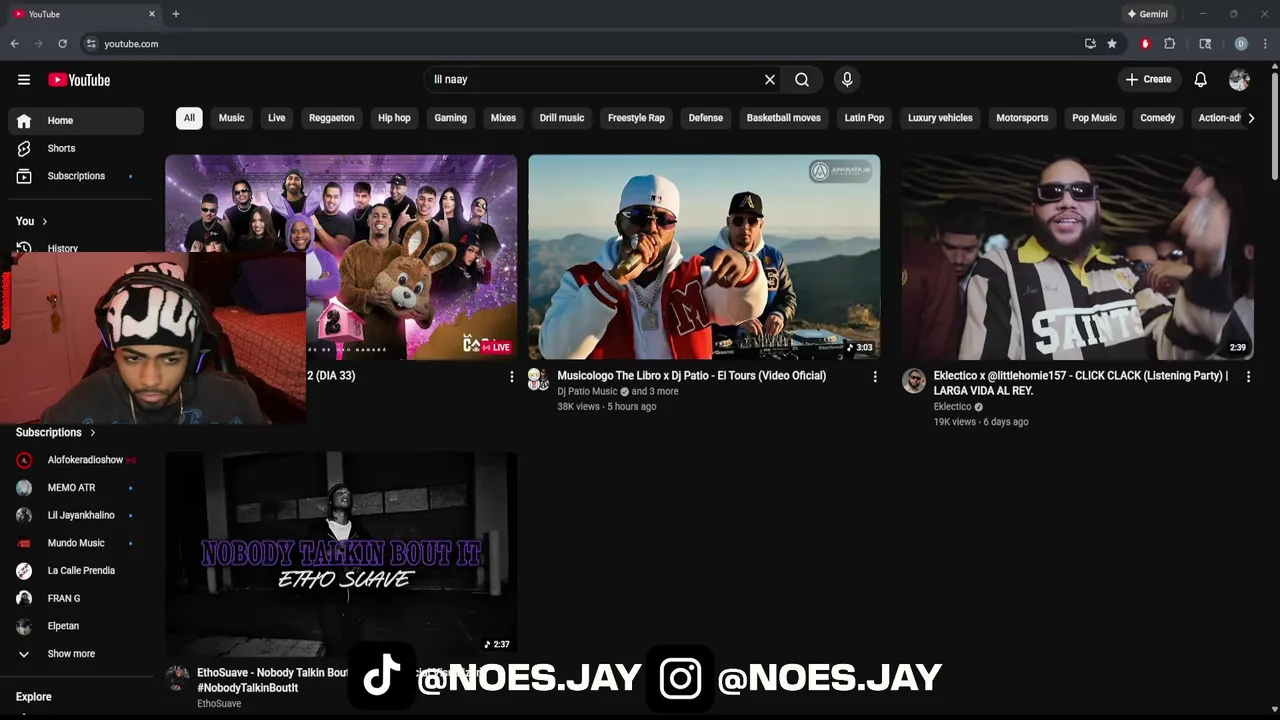Open the Chrome profile avatar
Image resolution: width=1280 pixels, height=720 pixels.
[1241, 44]
